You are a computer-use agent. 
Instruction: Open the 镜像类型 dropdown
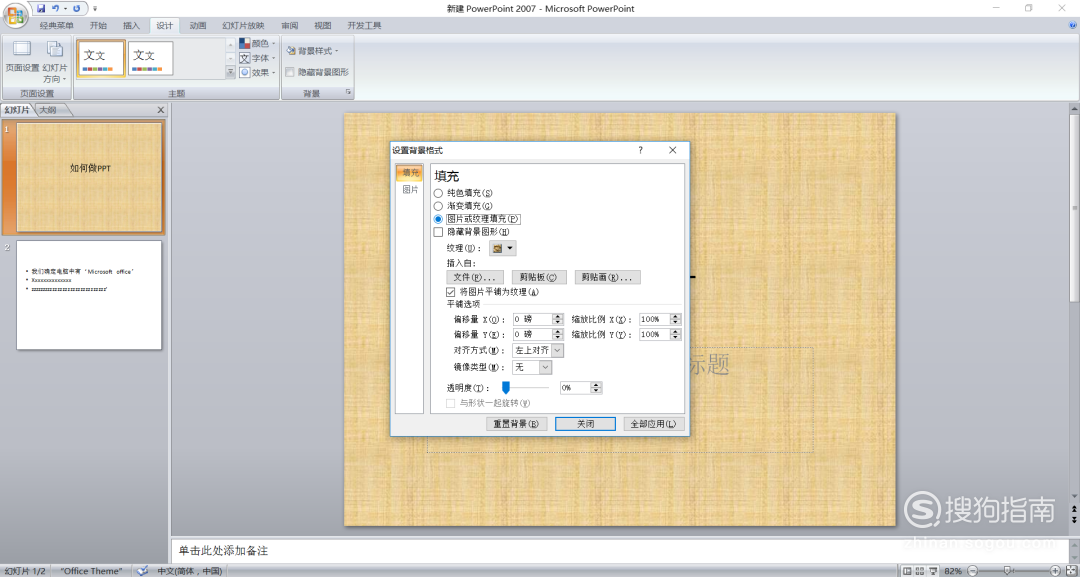[x=532, y=368]
